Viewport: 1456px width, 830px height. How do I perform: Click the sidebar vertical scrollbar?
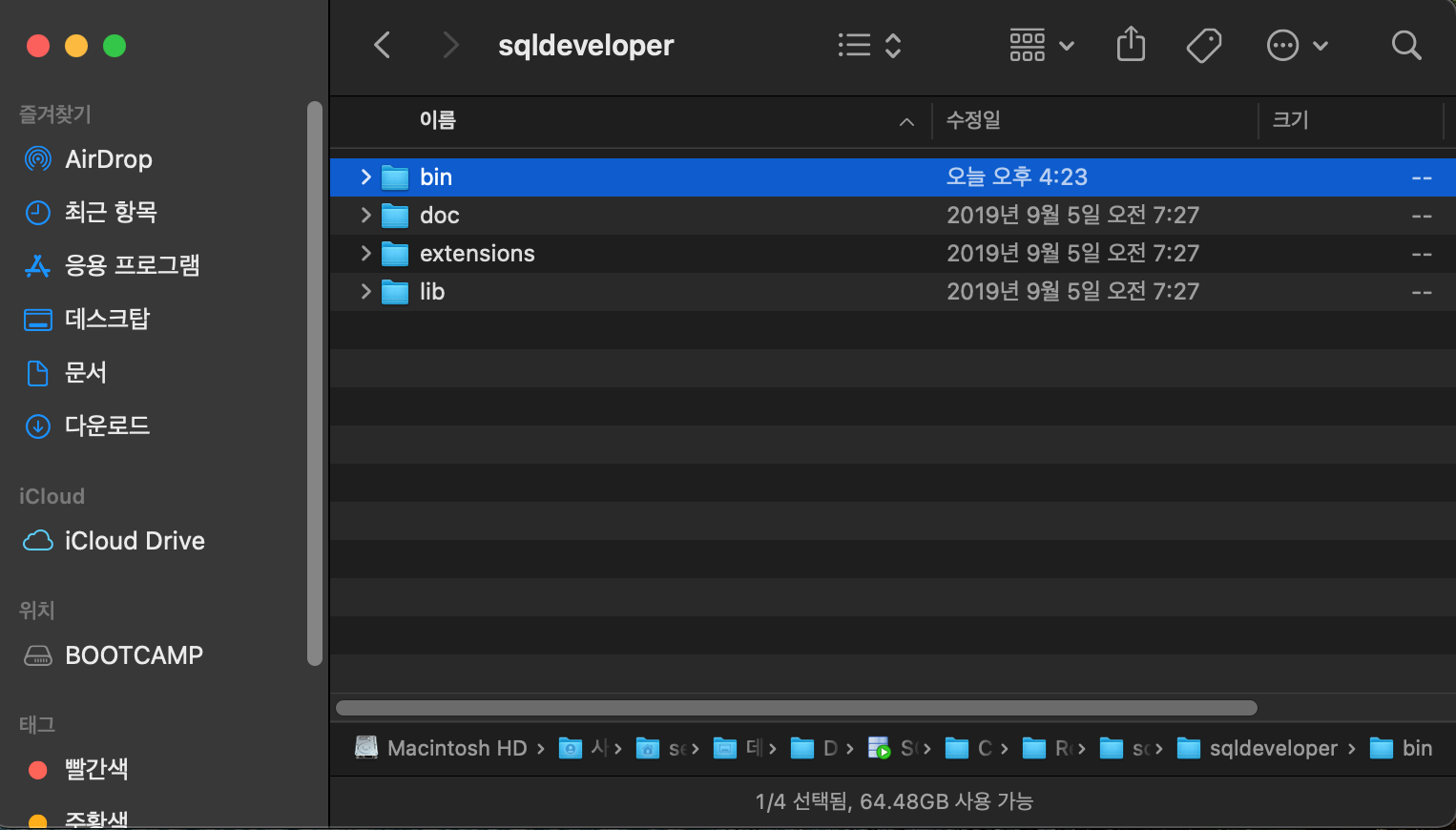tap(315, 384)
